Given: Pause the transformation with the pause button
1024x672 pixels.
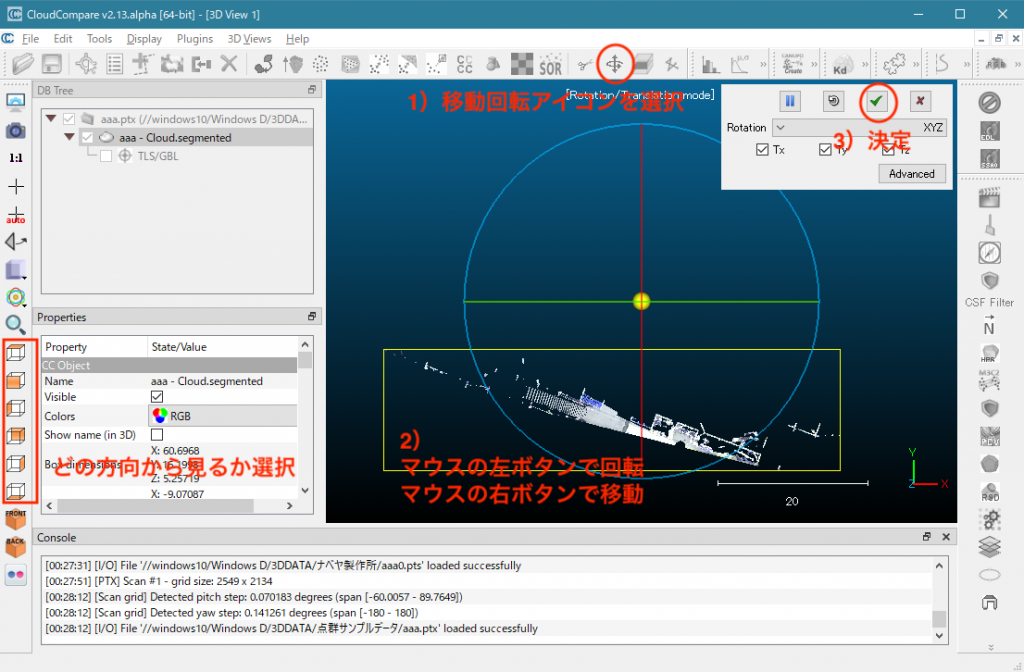Looking at the screenshot, I should [789, 102].
